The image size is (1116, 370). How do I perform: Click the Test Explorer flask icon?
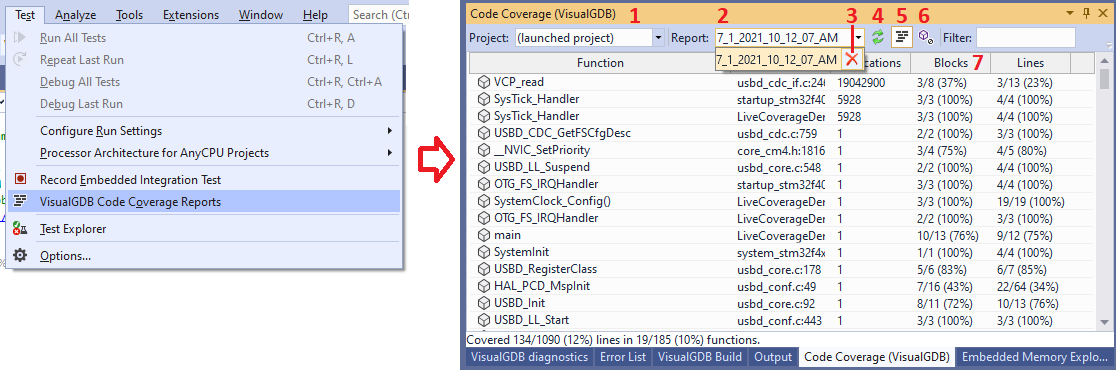(21, 228)
